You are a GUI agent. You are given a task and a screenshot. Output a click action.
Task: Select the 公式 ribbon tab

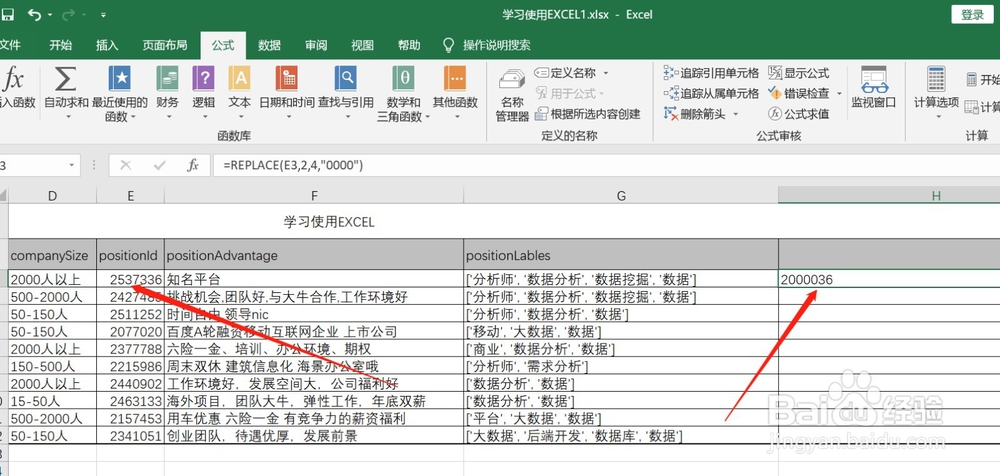[x=223, y=45]
